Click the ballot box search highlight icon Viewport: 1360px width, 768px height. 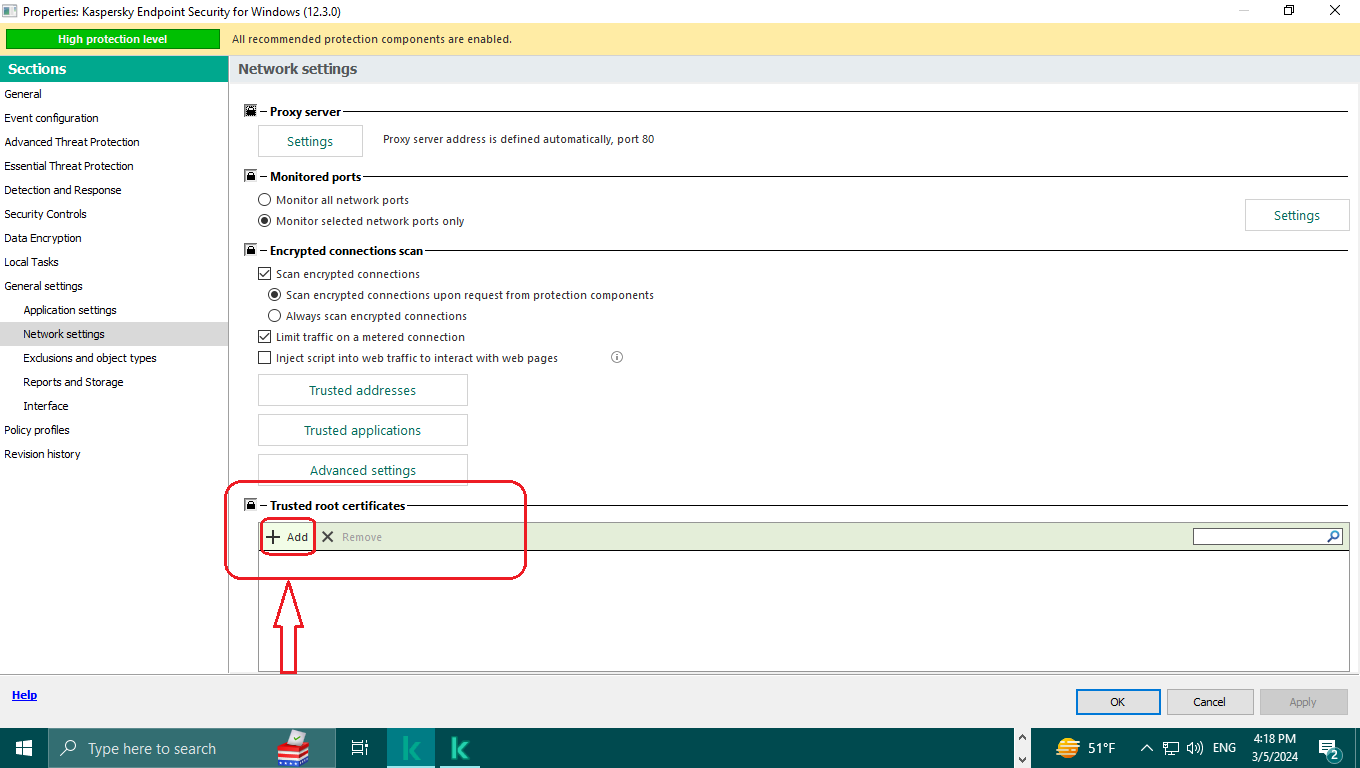coord(293,748)
